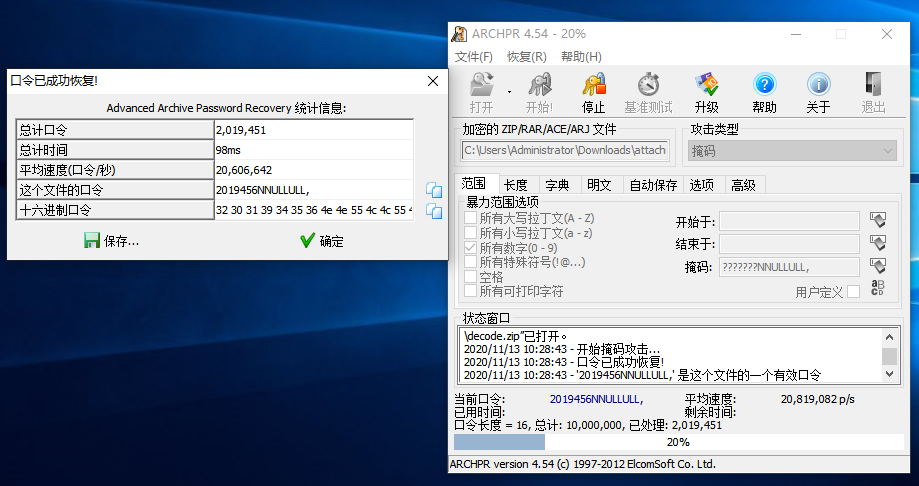Switch to the 明文 tab
919x486 pixels.
[599, 185]
